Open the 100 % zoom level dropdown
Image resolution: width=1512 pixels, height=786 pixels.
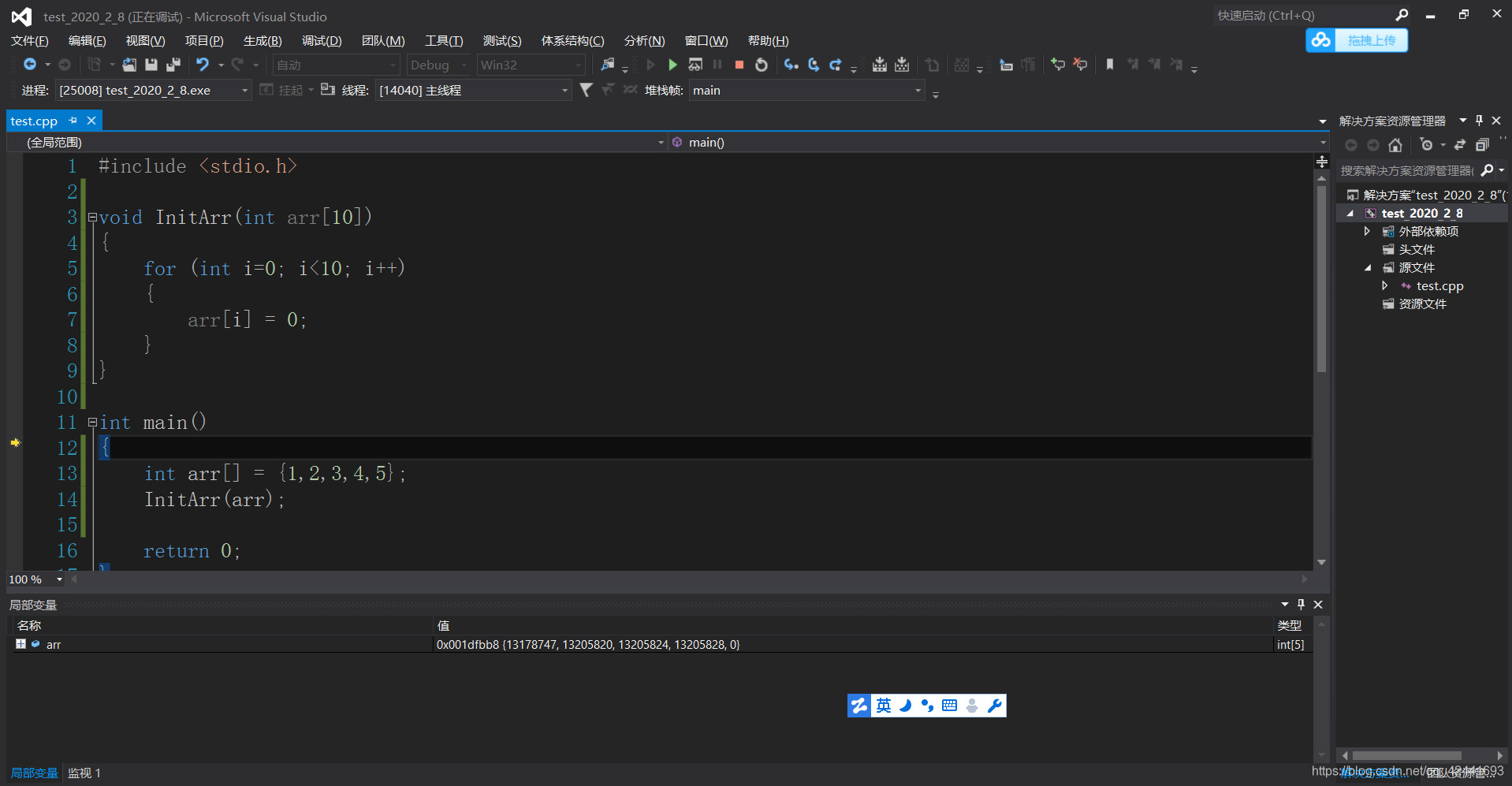(59, 579)
